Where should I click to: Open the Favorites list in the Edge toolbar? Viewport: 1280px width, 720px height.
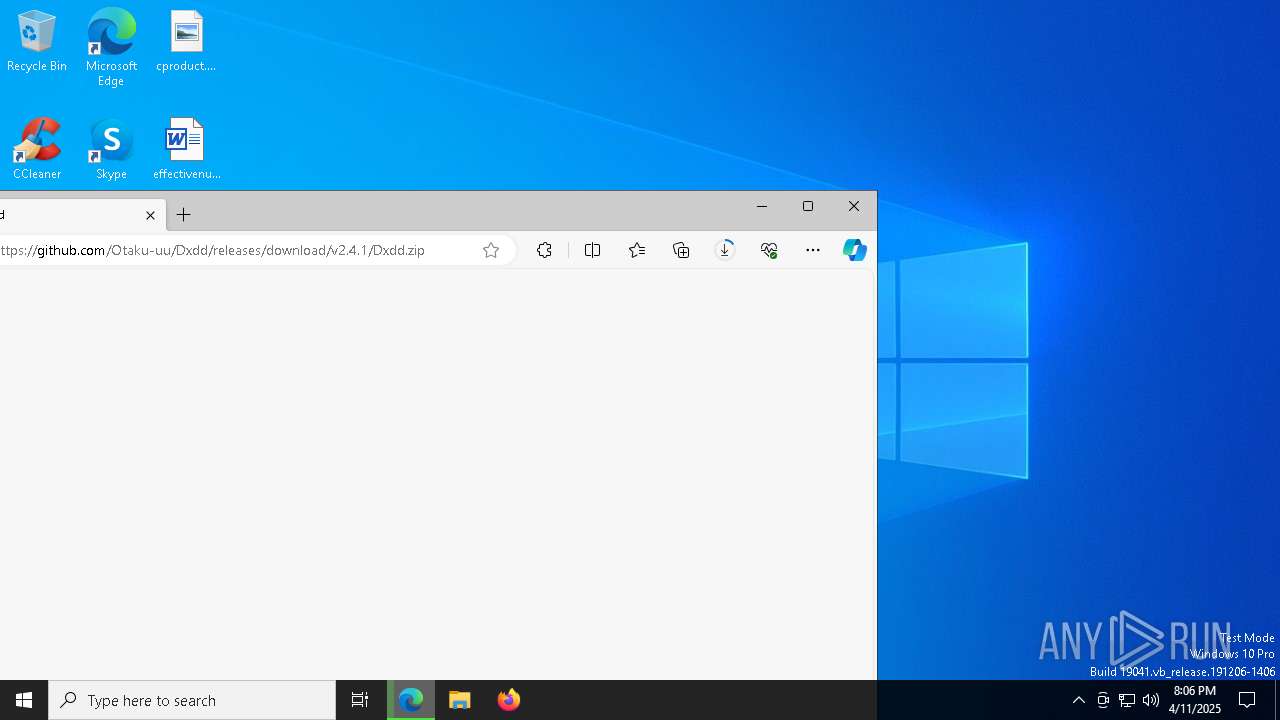coord(637,250)
